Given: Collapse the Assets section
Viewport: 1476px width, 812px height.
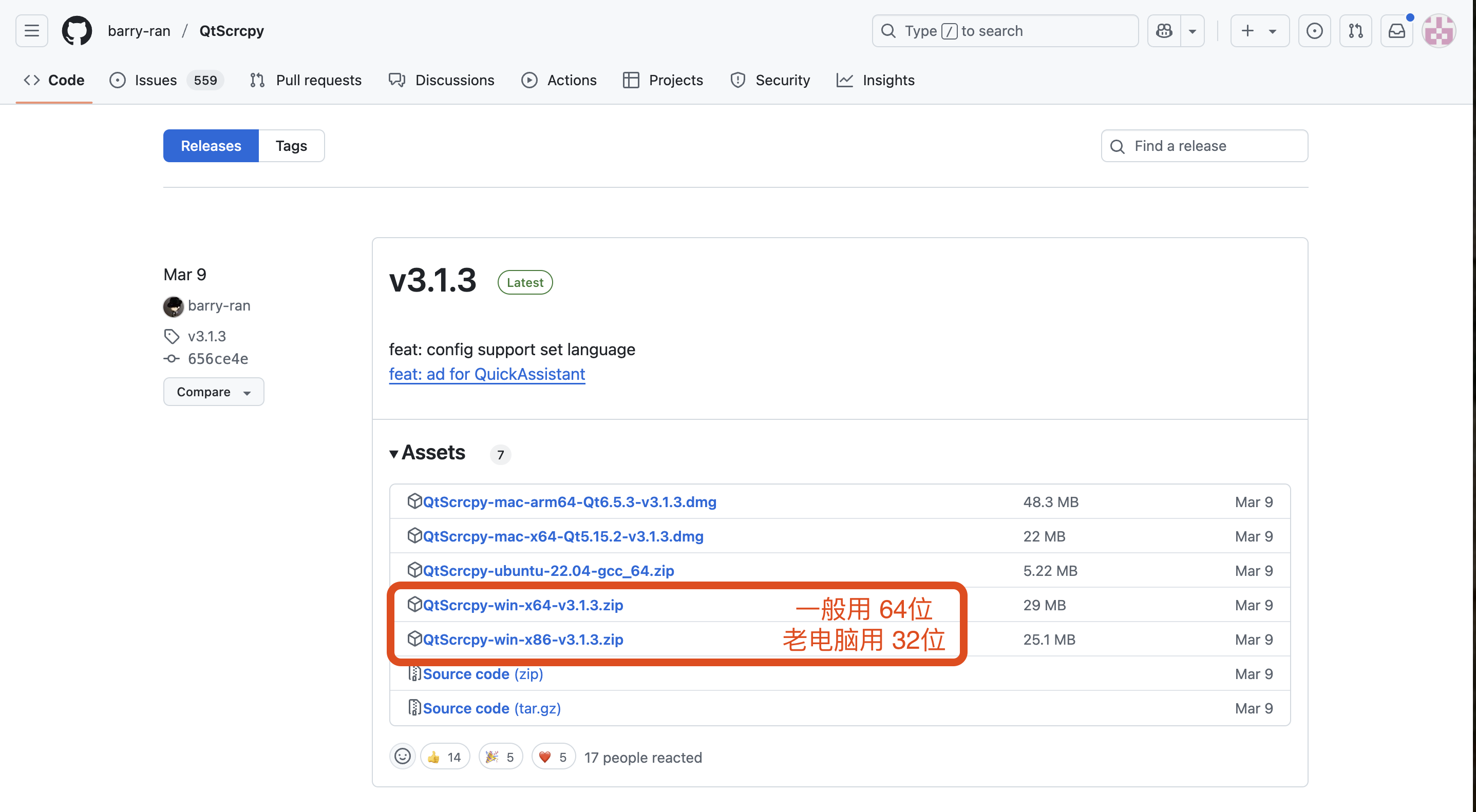Looking at the screenshot, I should [x=427, y=452].
